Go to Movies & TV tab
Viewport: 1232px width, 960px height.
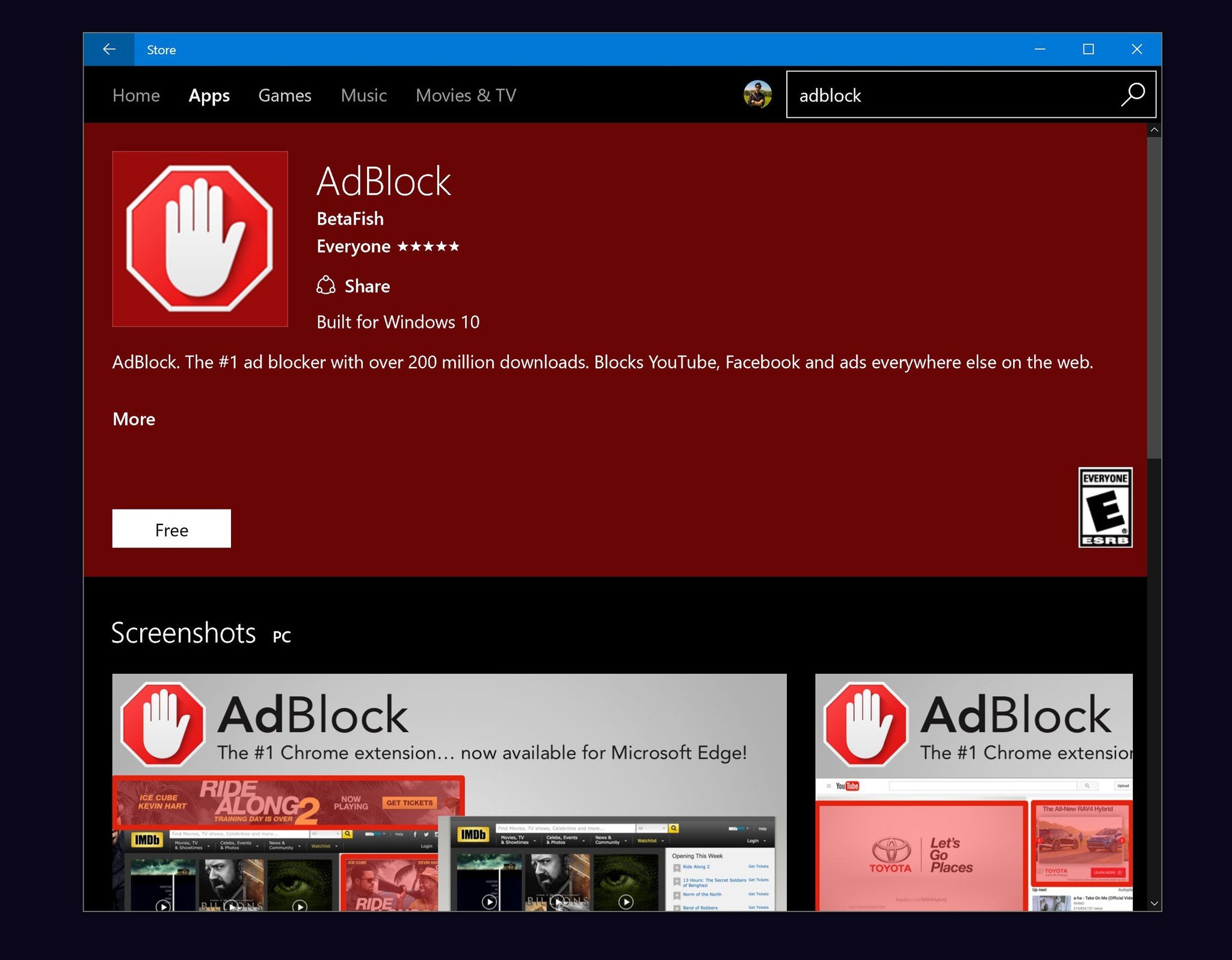click(x=466, y=95)
